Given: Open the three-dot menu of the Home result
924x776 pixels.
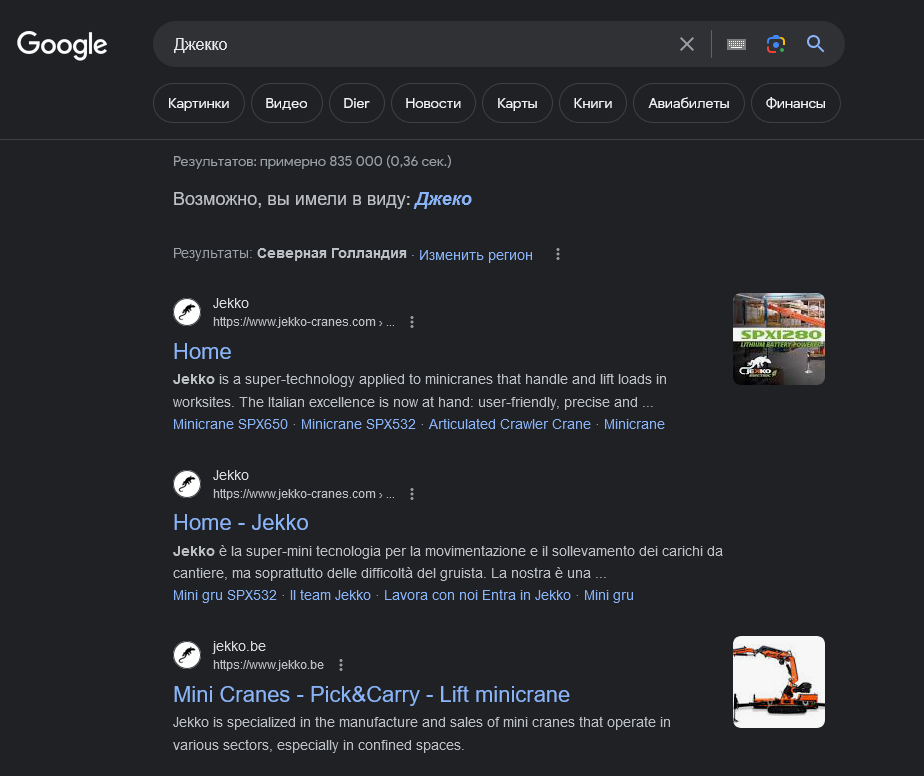Looking at the screenshot, I should tap(412, 322).
